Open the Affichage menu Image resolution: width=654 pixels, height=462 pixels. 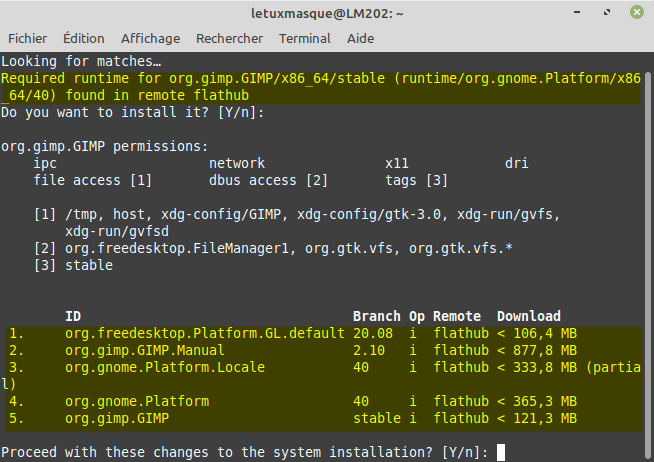[151, 38]
